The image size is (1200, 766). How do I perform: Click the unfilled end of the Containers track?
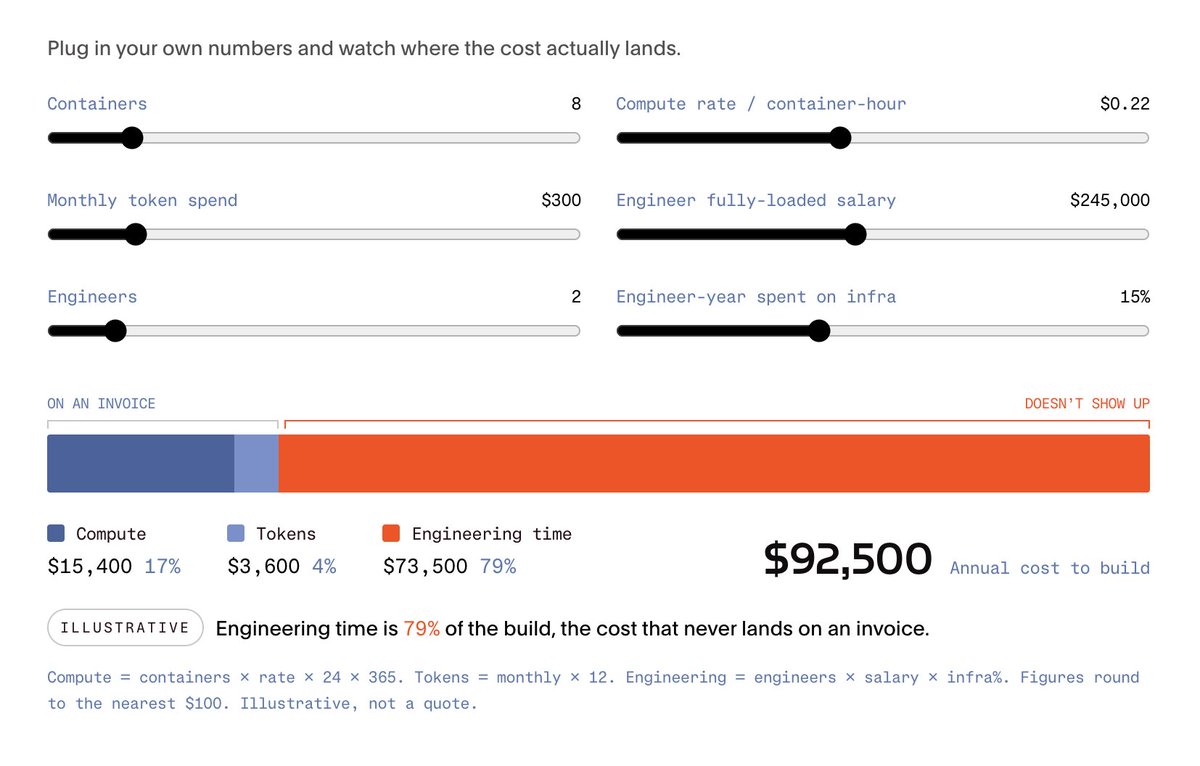coord(362,138)
